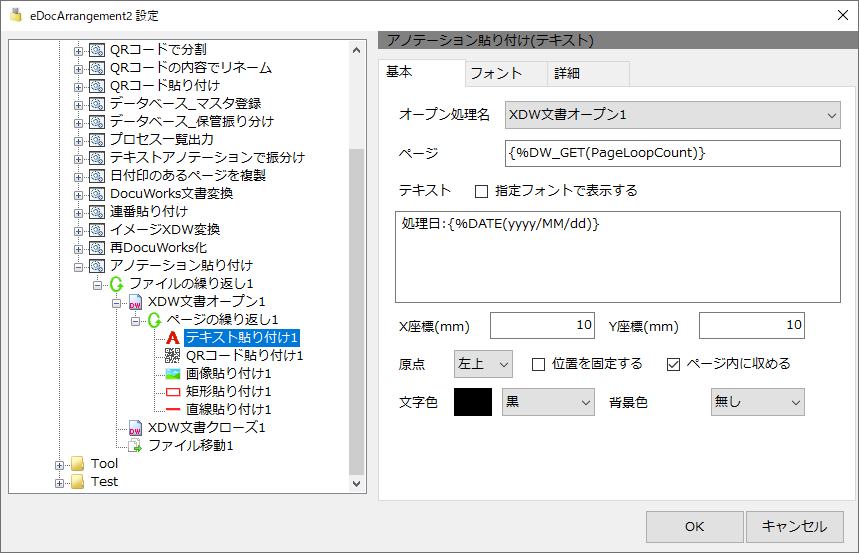Click the process icon beside プロセス一覧出力
859x553 pixels.
97,140
